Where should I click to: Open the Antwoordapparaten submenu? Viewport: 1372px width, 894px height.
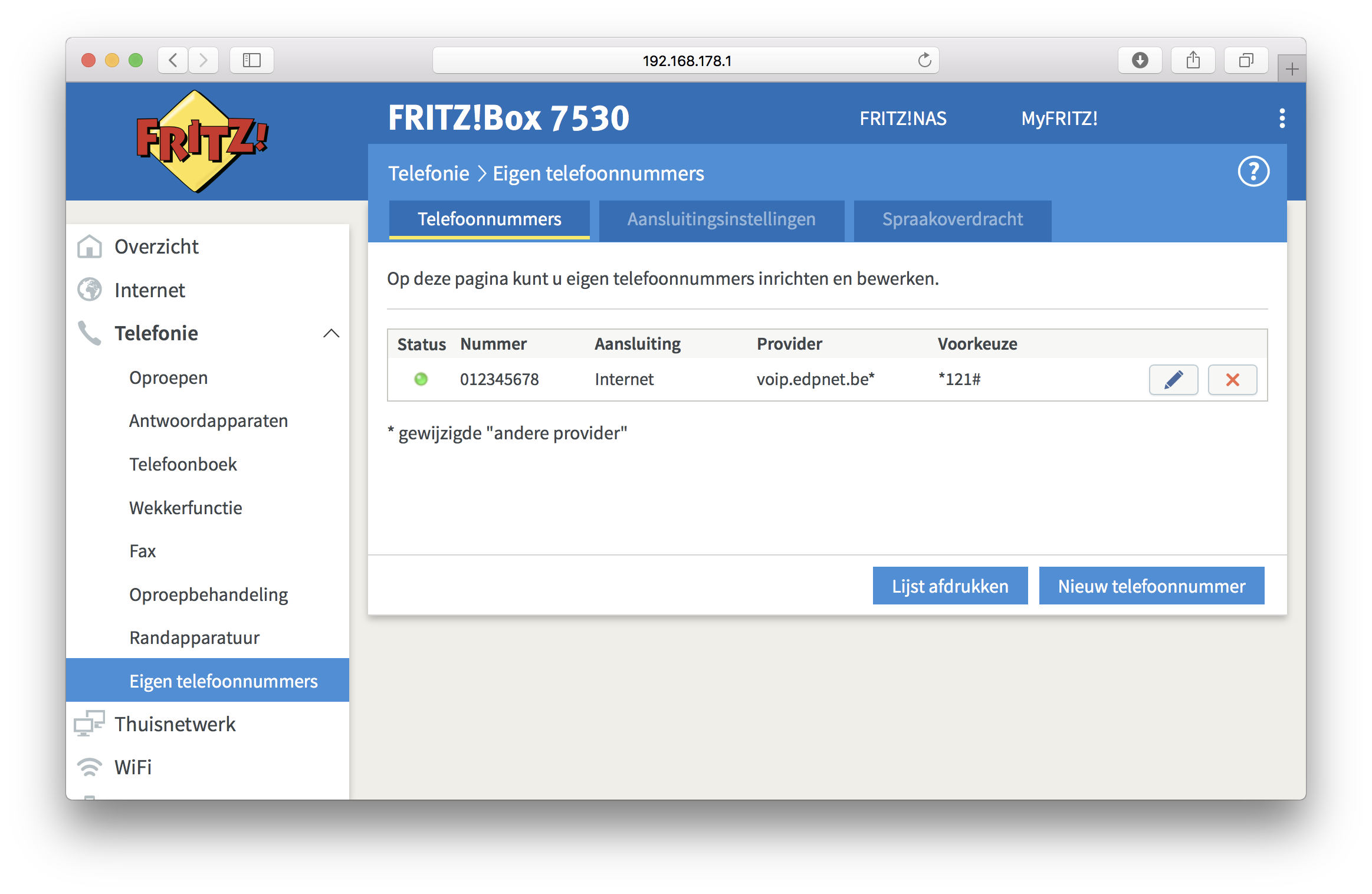(208, 420)
